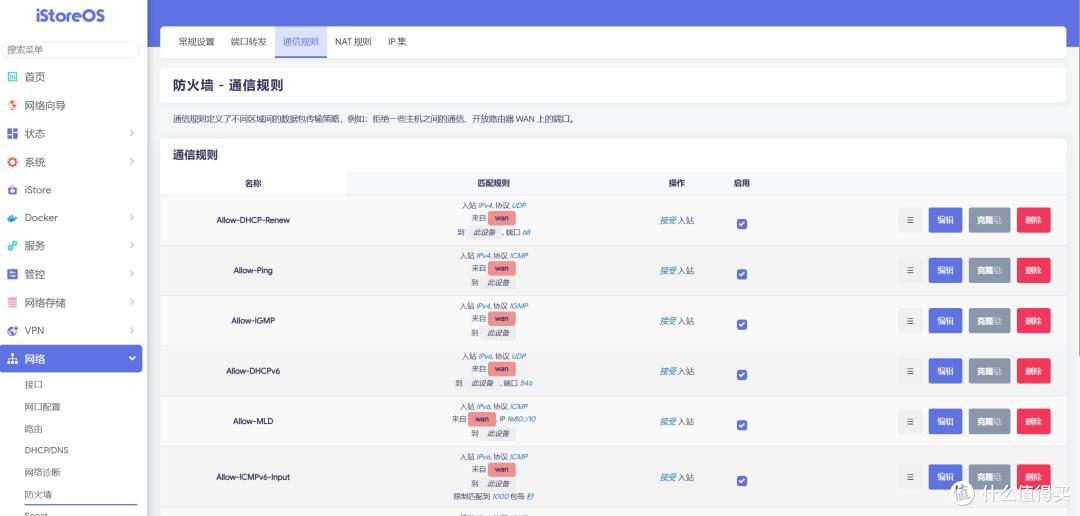The height and width of the screenshot is (516, 1080).
Task: Click the 网络存储 storage icon
Action: (x=12, y=302)
